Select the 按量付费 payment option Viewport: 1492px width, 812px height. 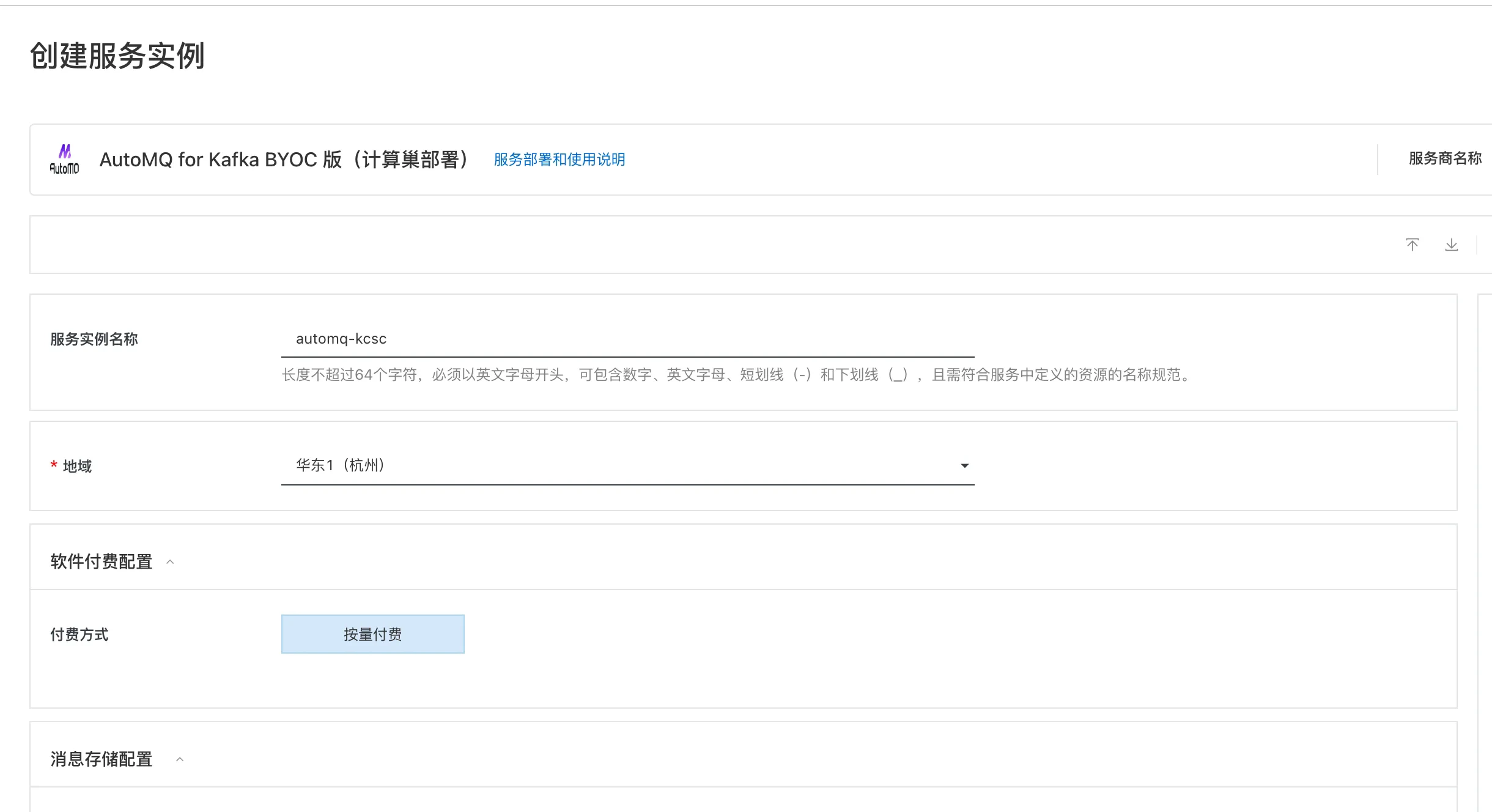click(372, 634)
